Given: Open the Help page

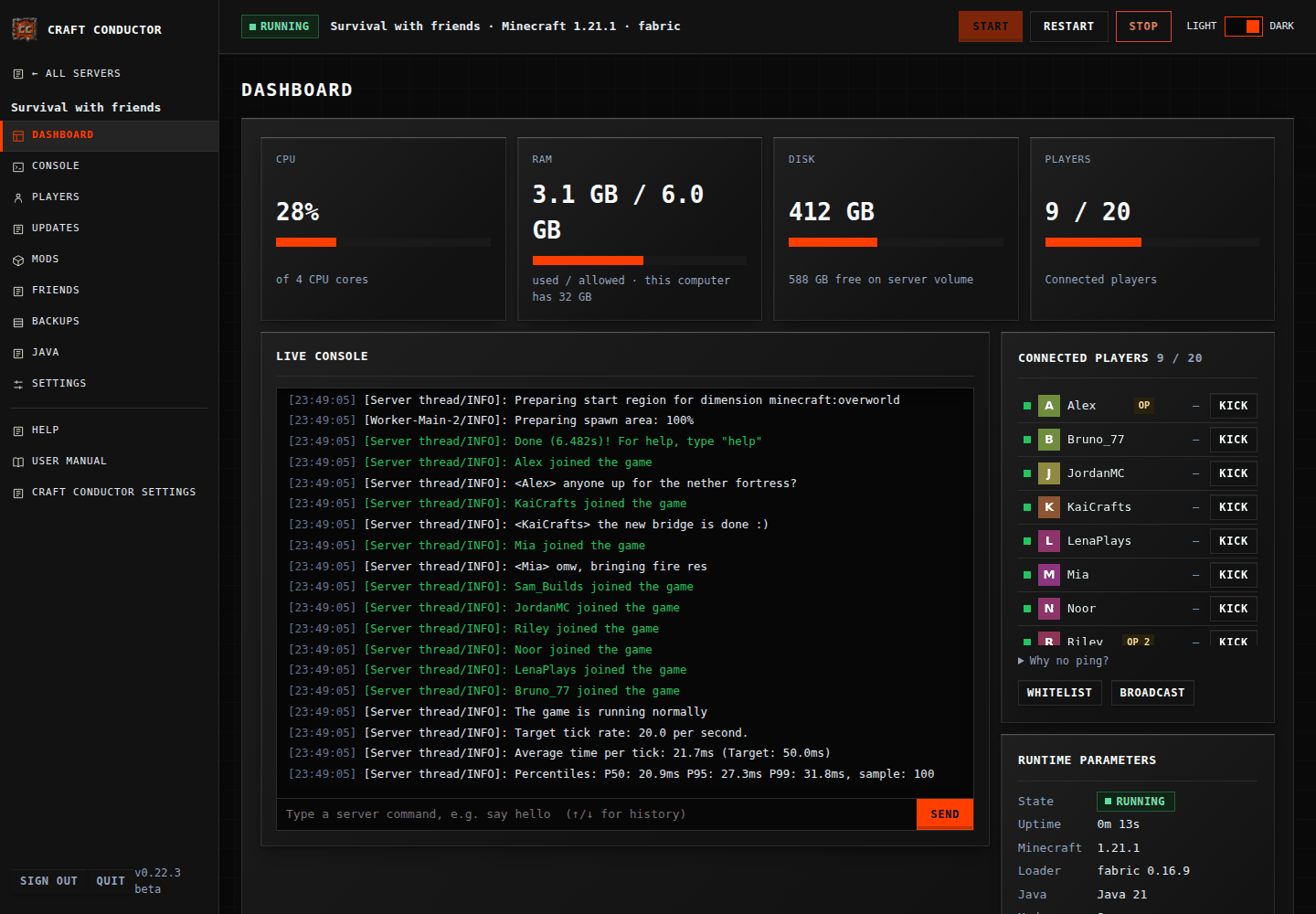Looking at the screenshot, I should point(110,430).
